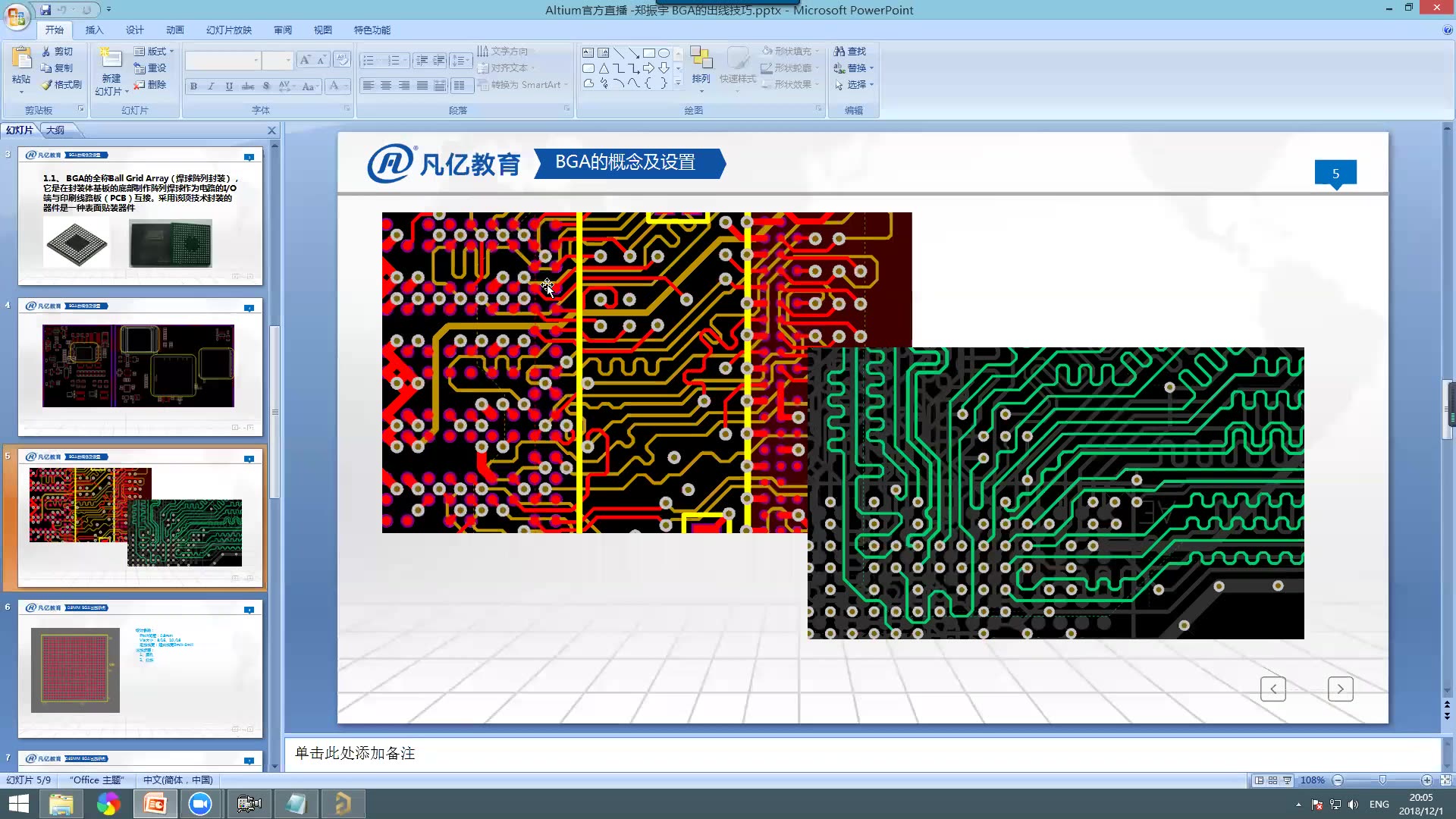Image resolution: width=1456 pixels, height=819 pixels.
Task: Select Align Left paragraph button
Action: pos(368,86)
